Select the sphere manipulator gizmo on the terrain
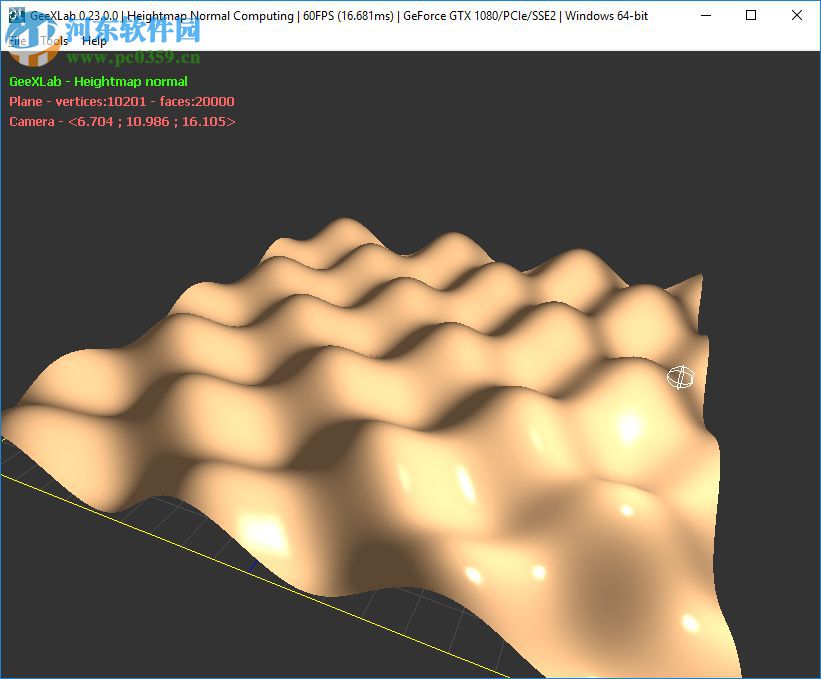 coord(681,377)
